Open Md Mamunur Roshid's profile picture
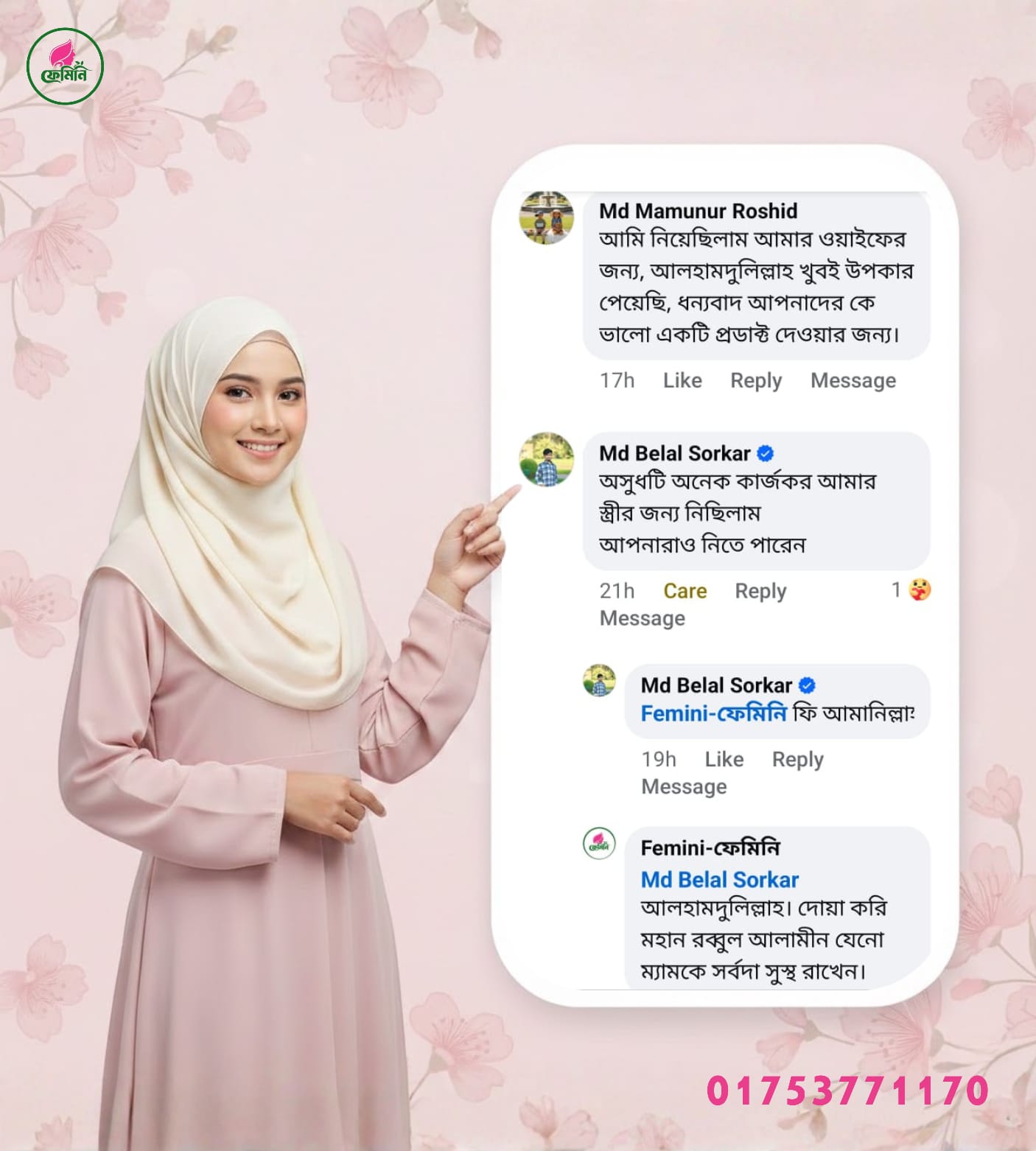The image size is (1036, 1151). pyautogui.click(x=547, y=218)
